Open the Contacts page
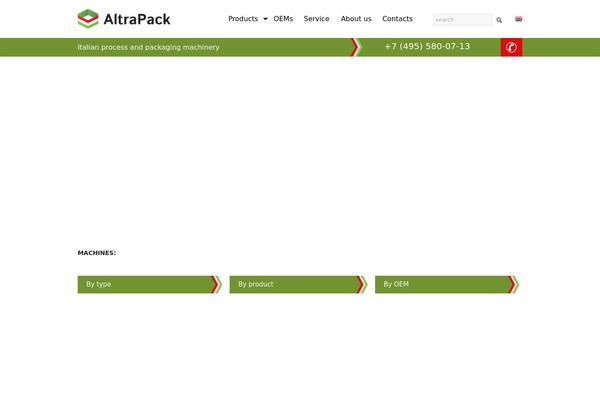Viewport: 600px width, 400px height. click(x=397, y=19)
